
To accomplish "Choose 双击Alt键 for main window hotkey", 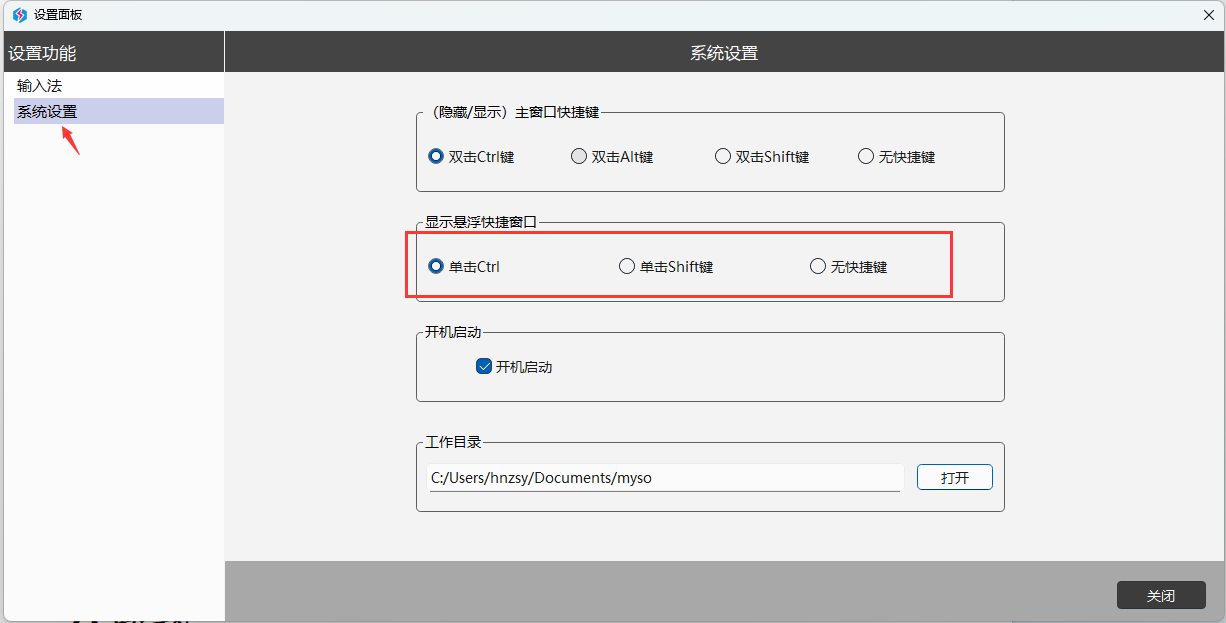I will (579, 156).
